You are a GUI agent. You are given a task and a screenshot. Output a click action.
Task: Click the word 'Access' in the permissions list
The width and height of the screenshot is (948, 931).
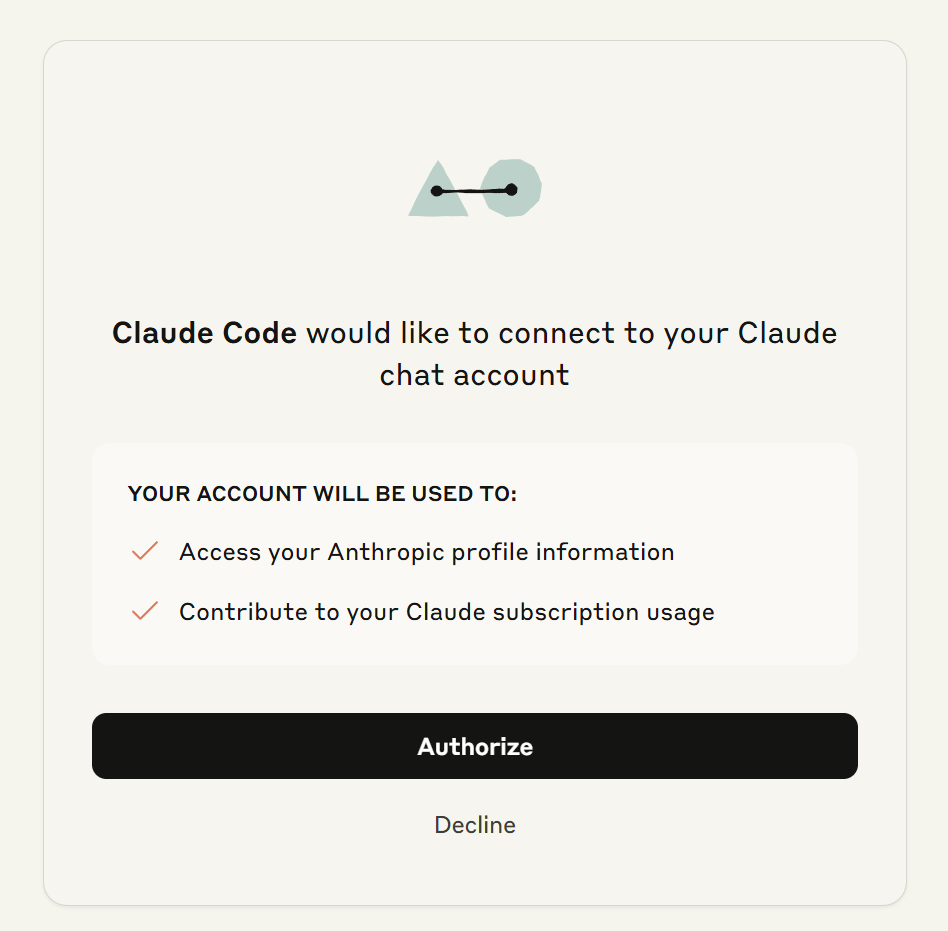coord(220,552)
